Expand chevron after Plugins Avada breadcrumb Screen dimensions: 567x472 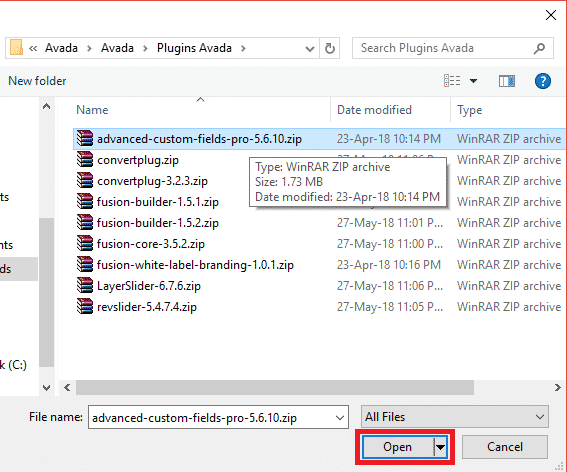click(243, 48)
